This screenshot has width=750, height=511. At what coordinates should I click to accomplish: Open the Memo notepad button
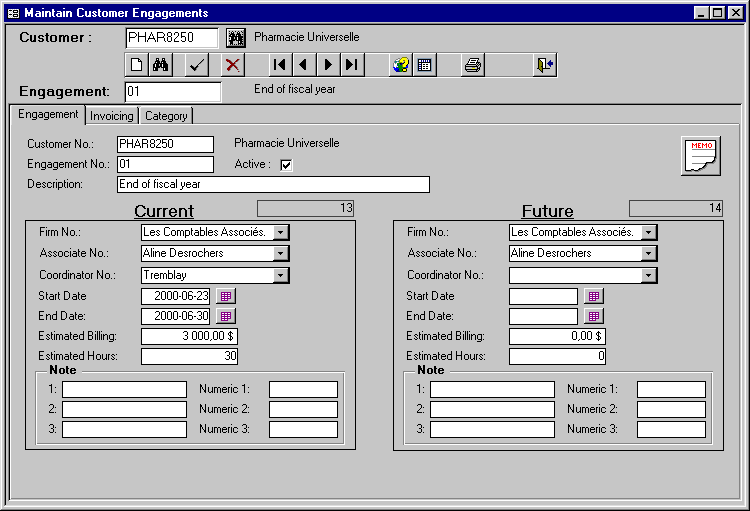(701, 155)
